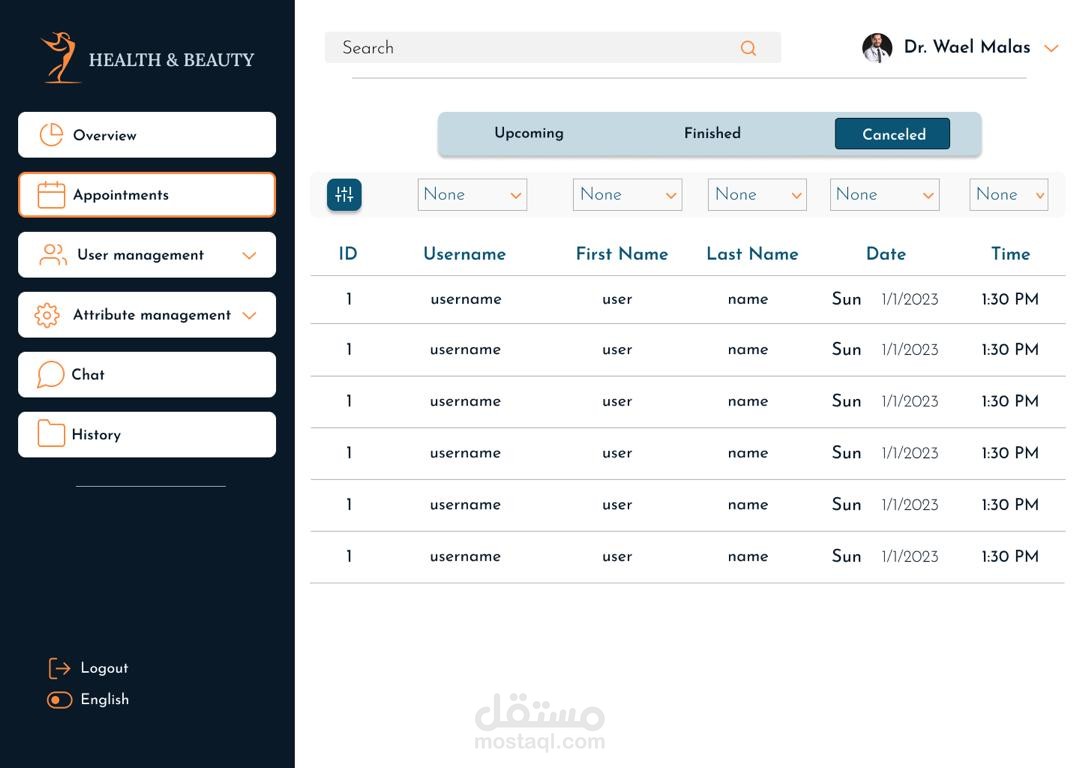
Task: Switch to the Finished tab
Action: point(712,133)
